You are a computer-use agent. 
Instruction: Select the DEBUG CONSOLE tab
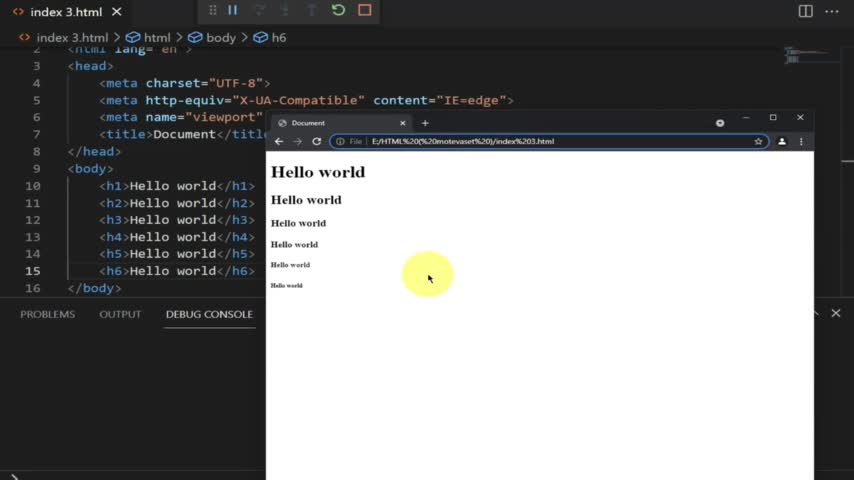coord(209,314)
